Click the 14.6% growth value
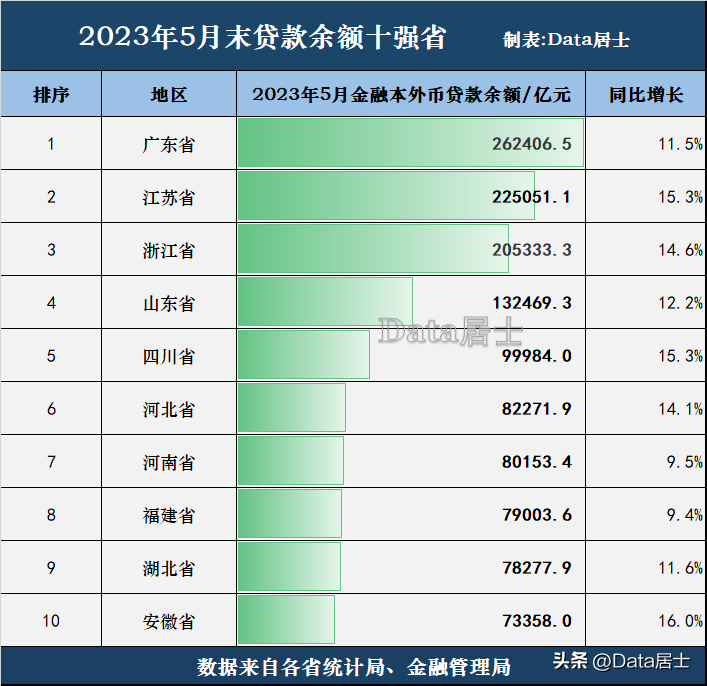The height and width of the screenshot is (686, 707). coord(680,250)
